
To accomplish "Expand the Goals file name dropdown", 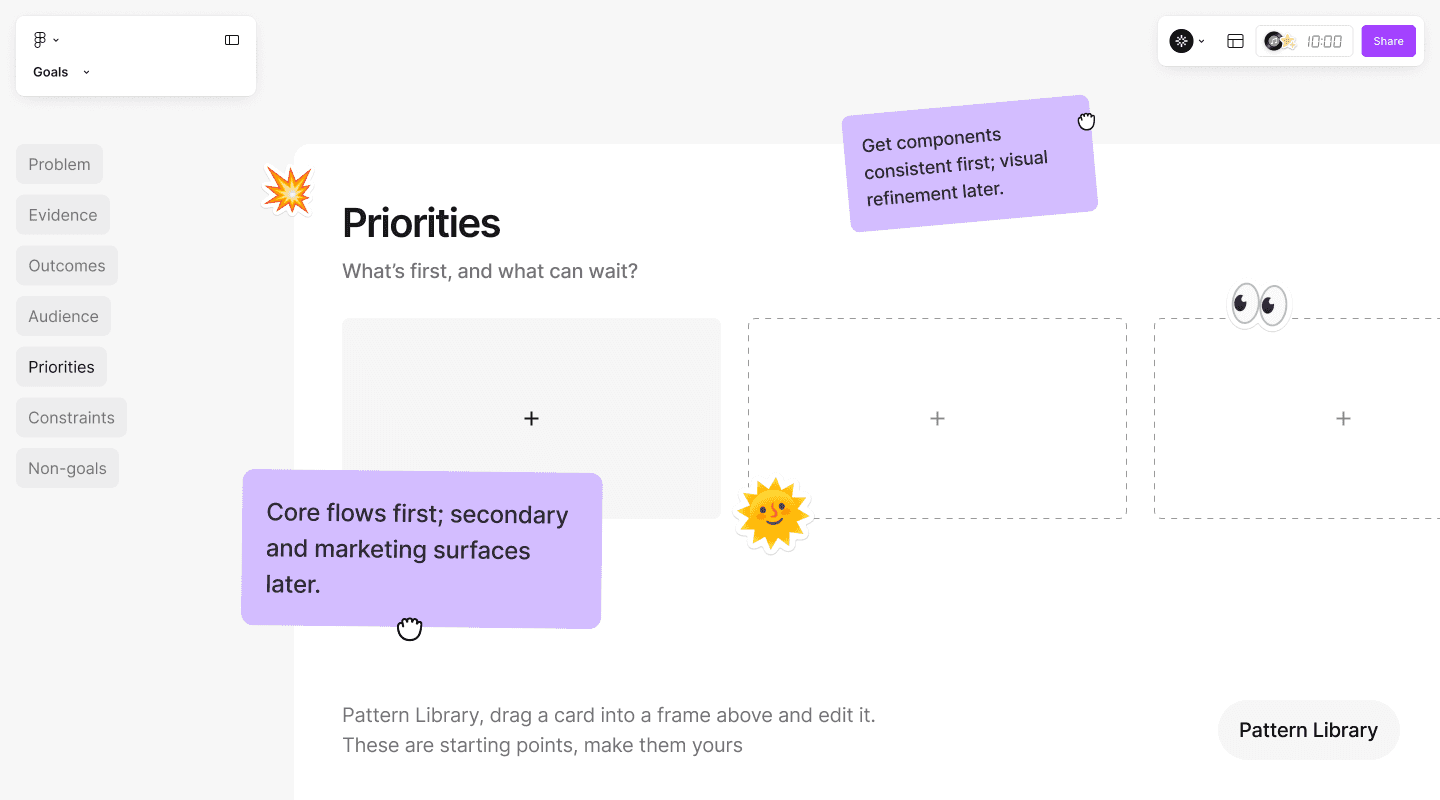I will click(61, 72).
